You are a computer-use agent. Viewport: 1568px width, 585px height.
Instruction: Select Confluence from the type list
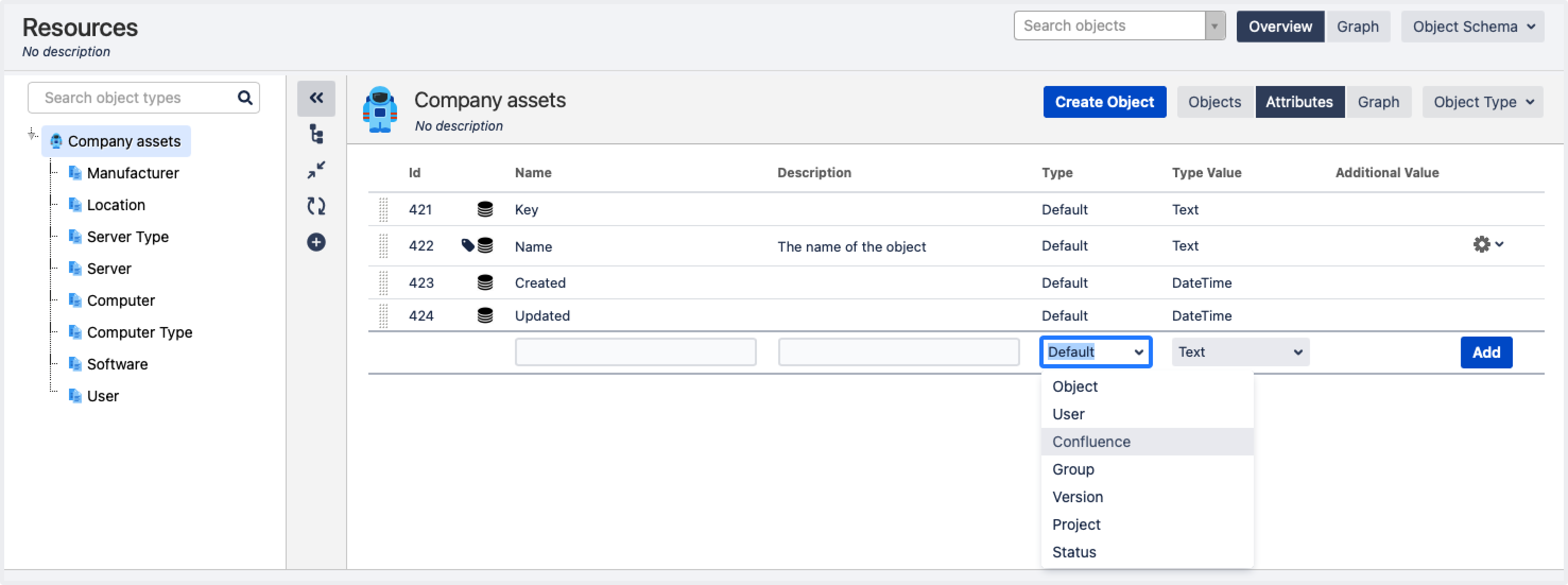click(1091, 442)
